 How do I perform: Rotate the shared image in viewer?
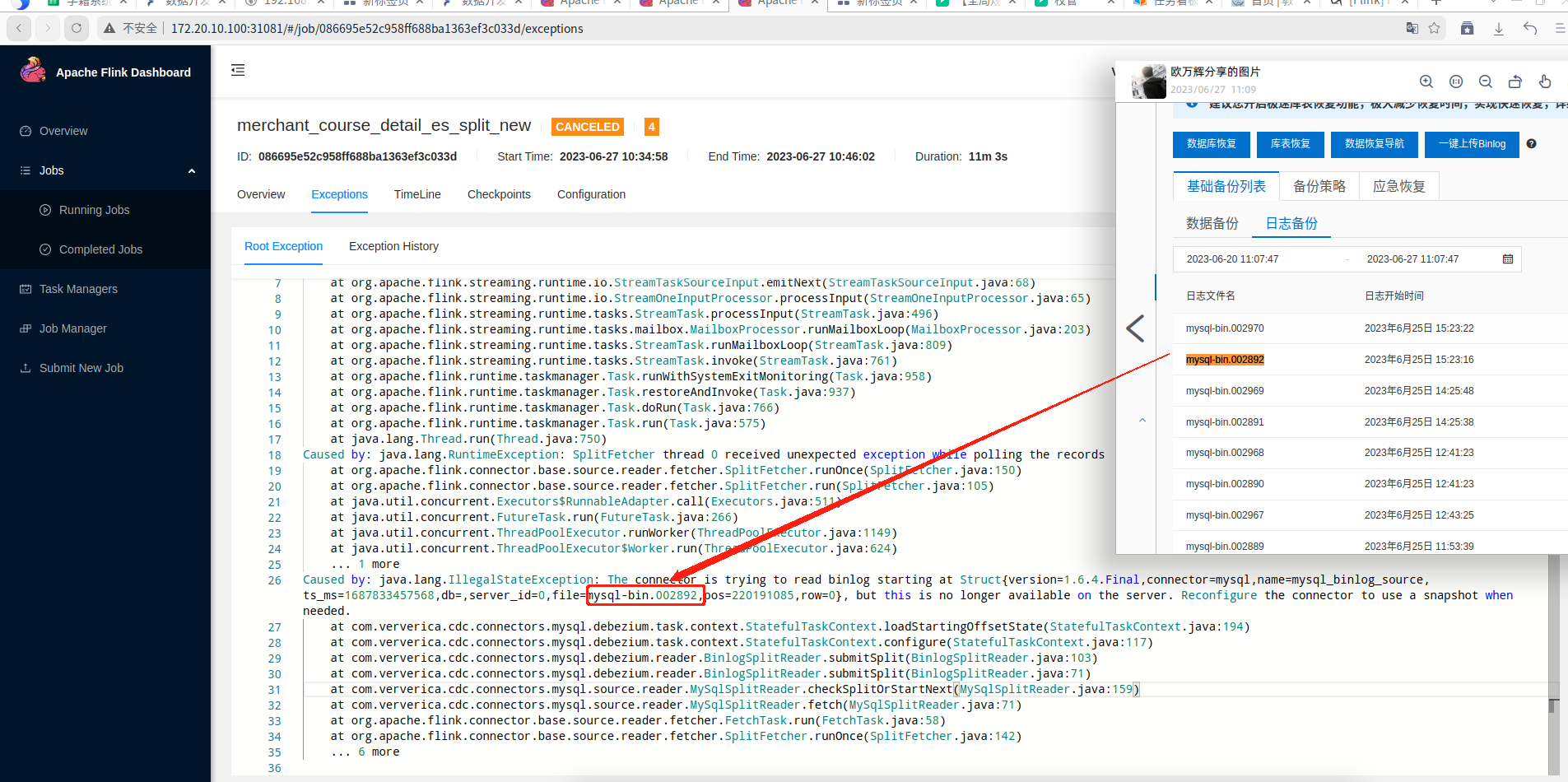[x=1515, y=81]
